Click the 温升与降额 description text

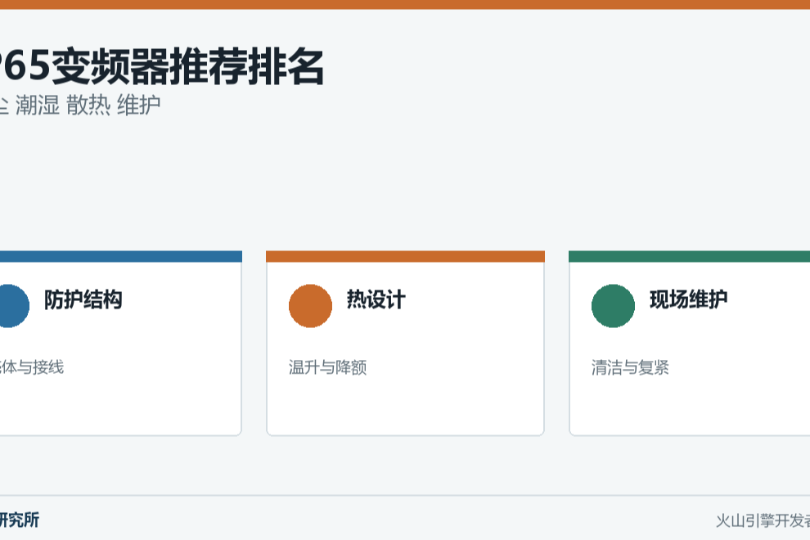pos(328,367)
